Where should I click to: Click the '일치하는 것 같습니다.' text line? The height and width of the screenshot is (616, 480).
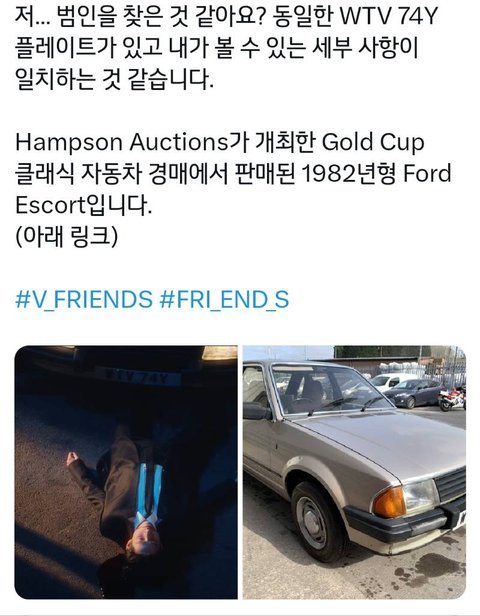[x=114, y=80]
